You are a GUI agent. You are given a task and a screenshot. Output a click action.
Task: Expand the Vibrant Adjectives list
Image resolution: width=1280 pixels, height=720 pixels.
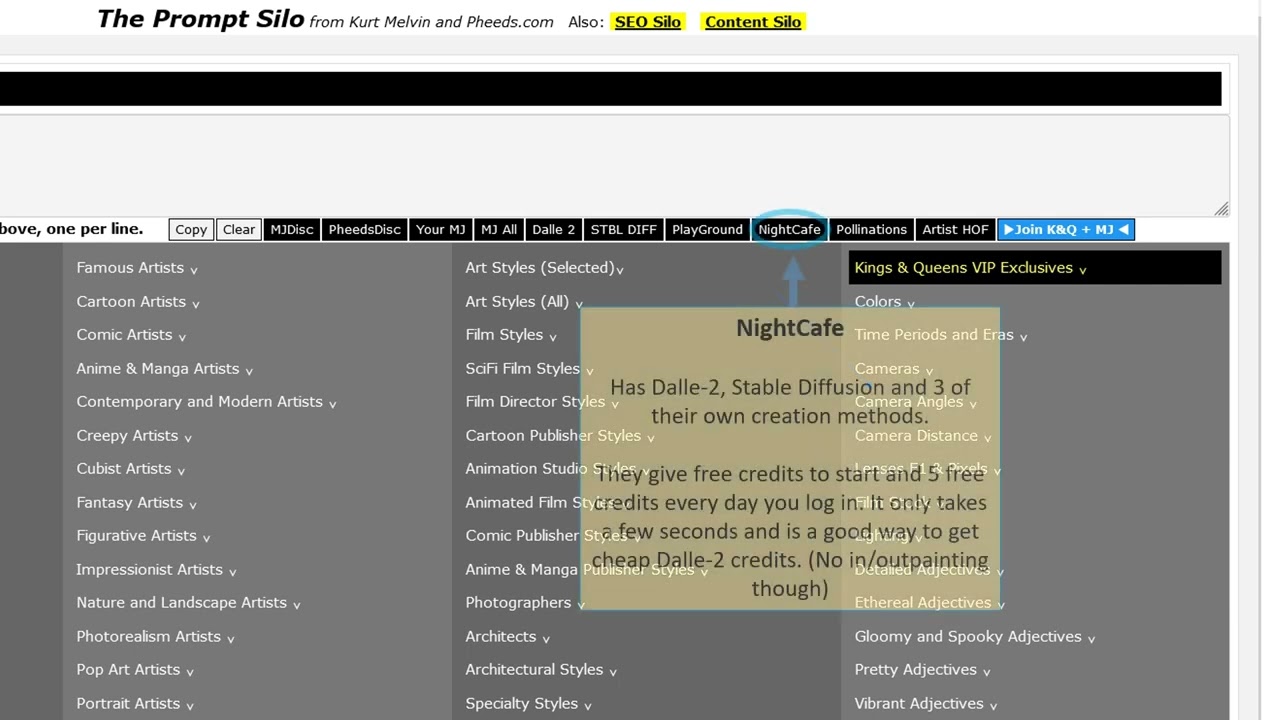(926, 704)
